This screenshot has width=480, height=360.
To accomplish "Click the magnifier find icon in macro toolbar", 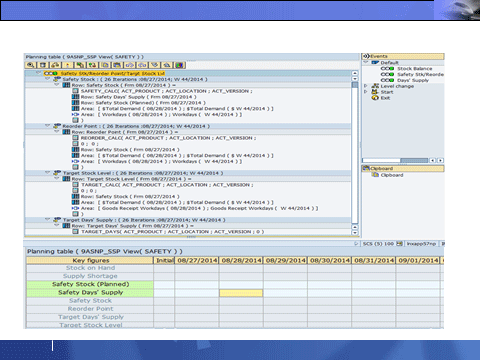I will (x=31, y=65).
